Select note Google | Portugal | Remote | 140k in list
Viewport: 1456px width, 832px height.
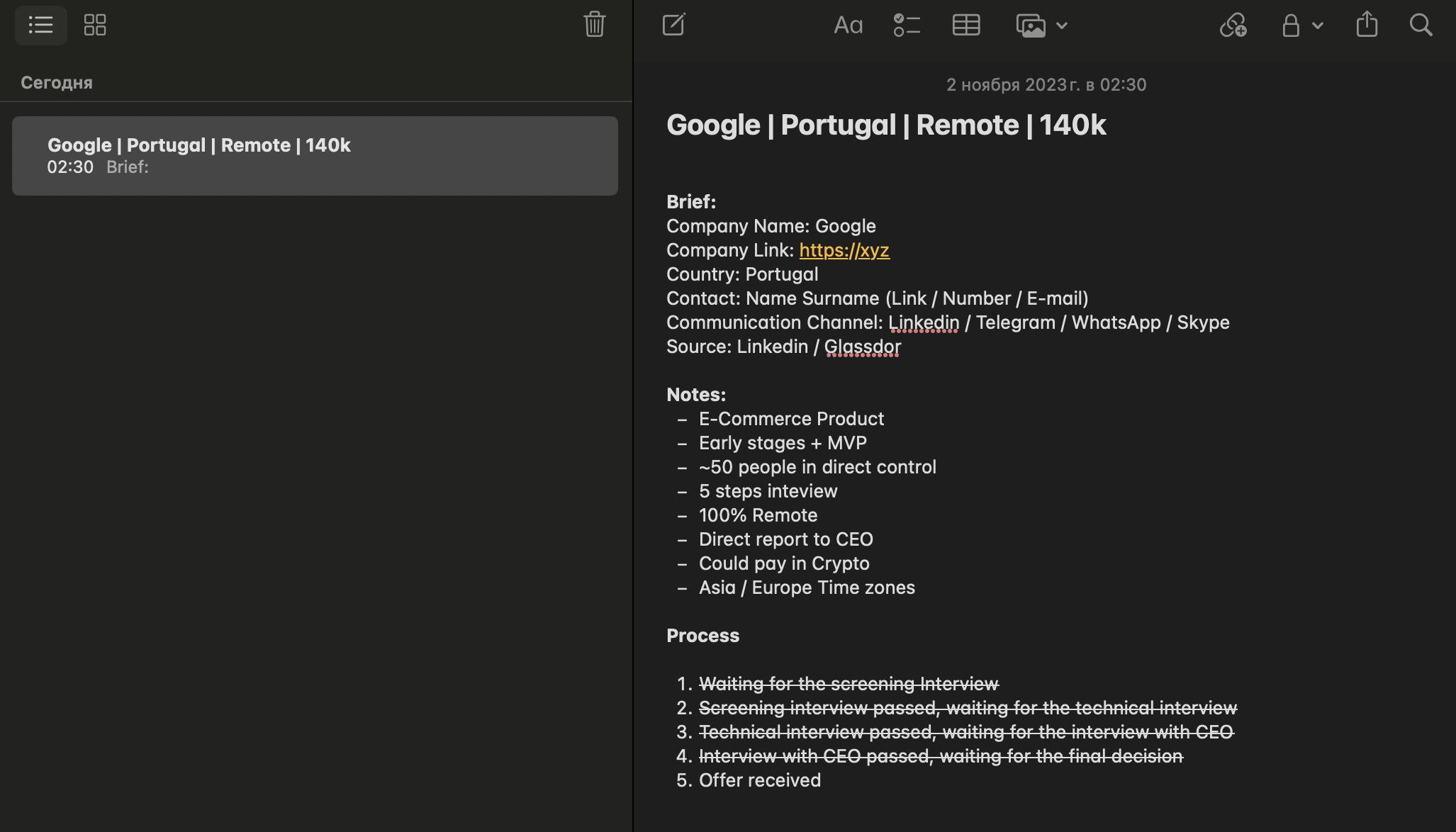[x=315, y=156]
